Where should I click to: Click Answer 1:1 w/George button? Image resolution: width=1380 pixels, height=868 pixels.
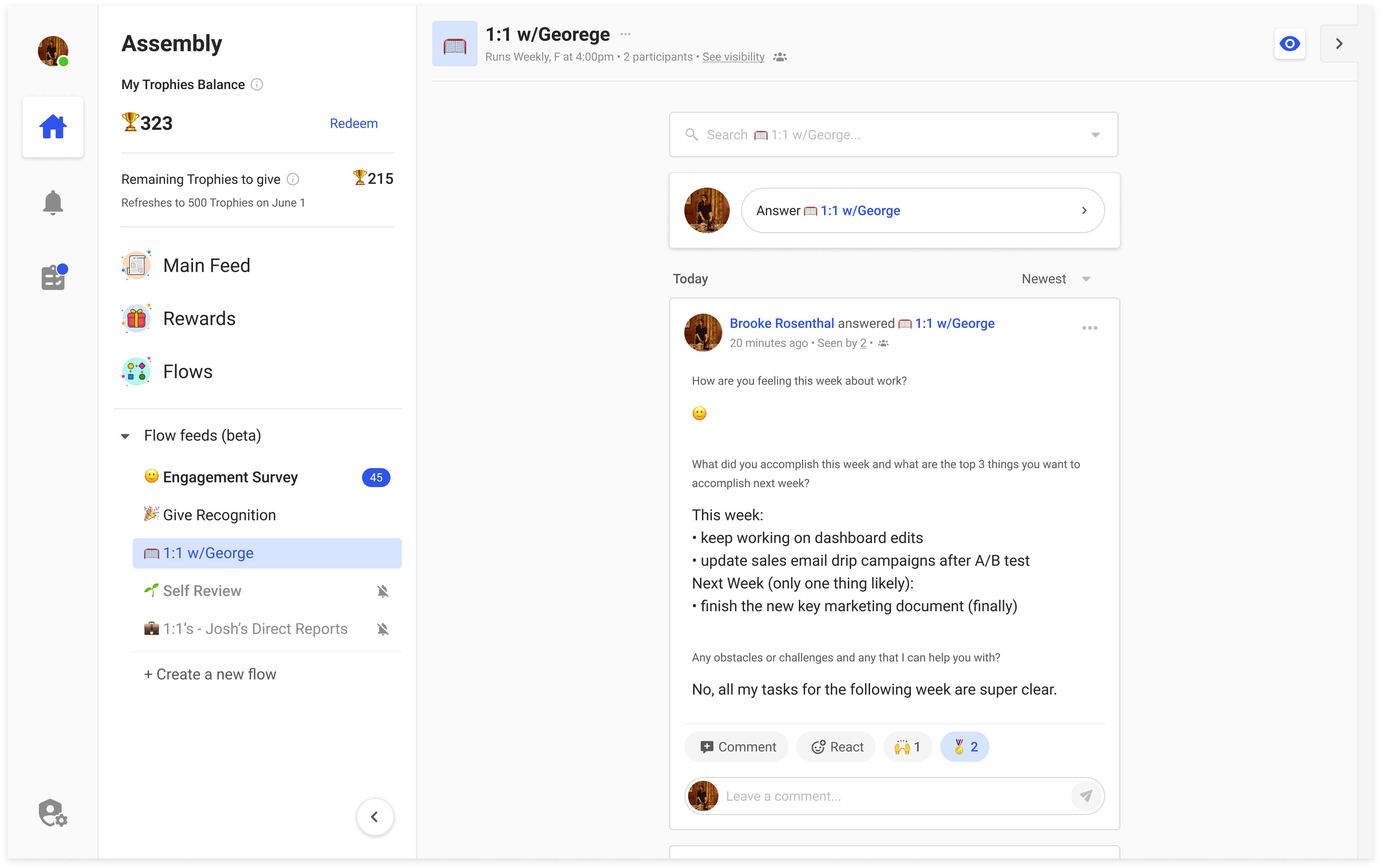923,210
